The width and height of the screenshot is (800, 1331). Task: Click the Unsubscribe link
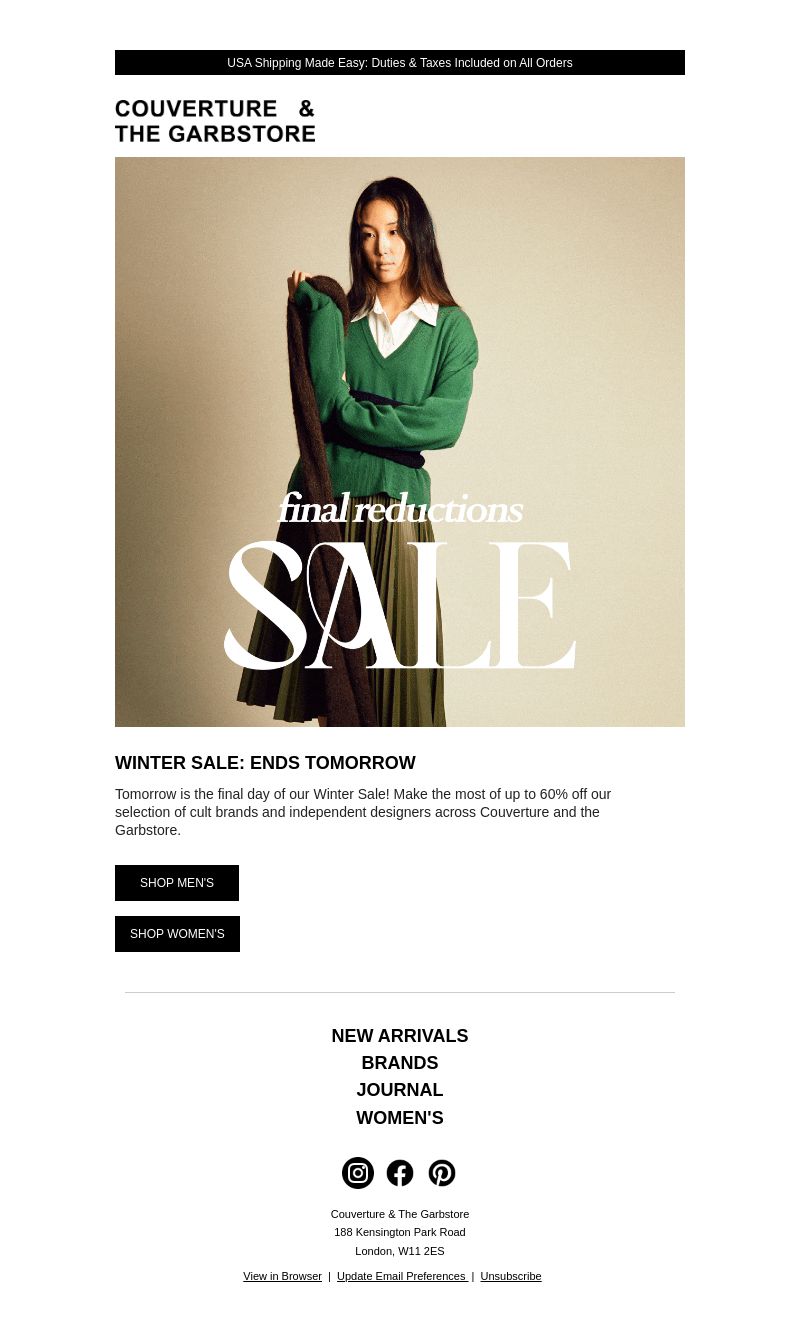pos(511,1276)
